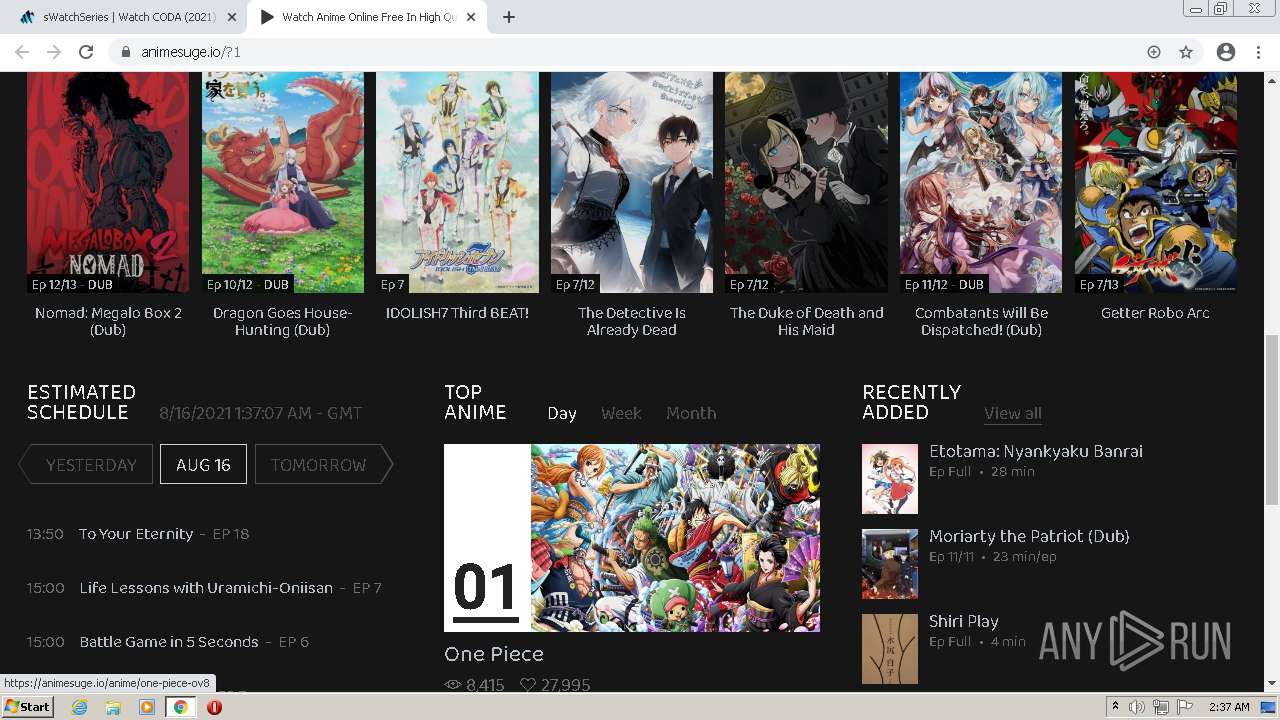Switch Top Anime to Month
Image resolution: width=1280 pixels, height=720 pixels.
[691, 413]
